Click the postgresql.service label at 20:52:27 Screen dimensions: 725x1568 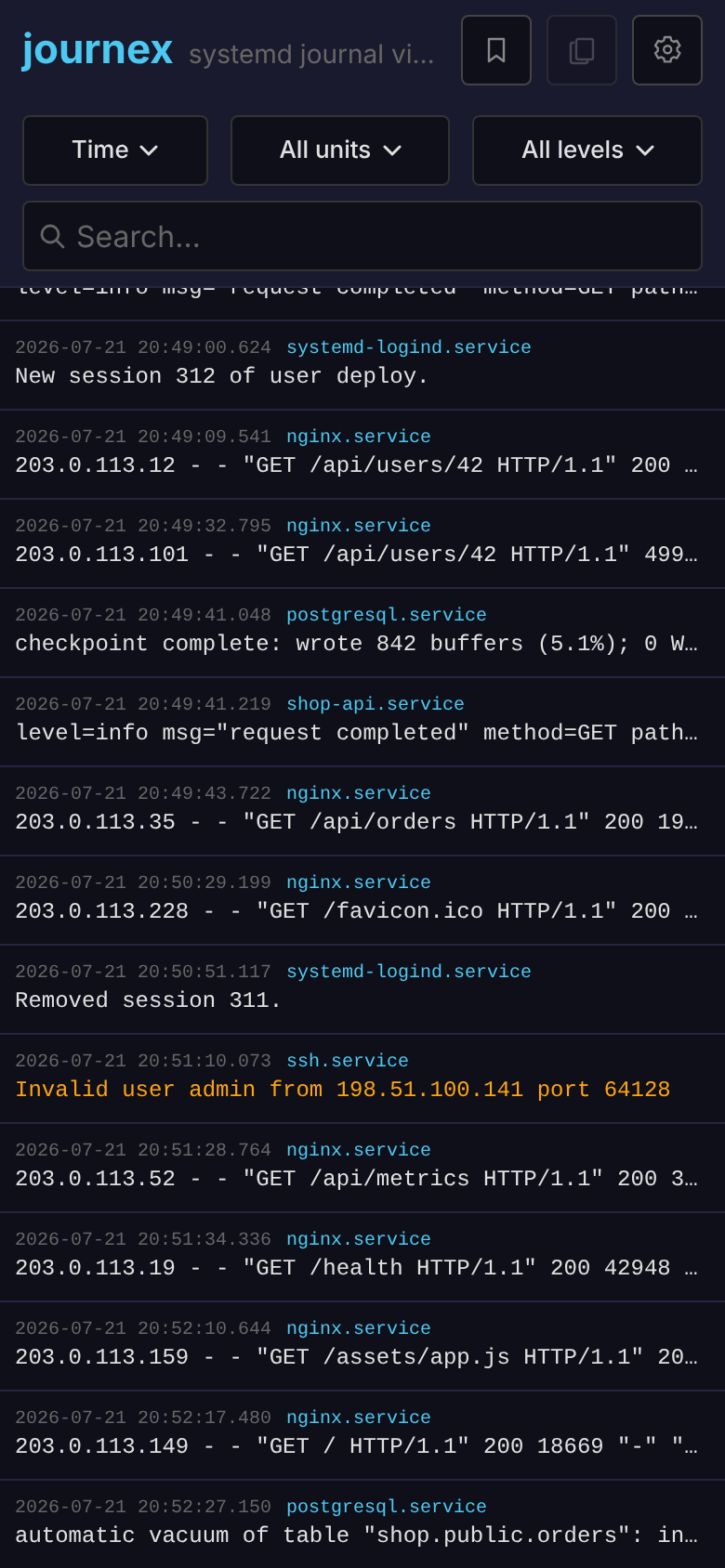[x=387, y=1507]
